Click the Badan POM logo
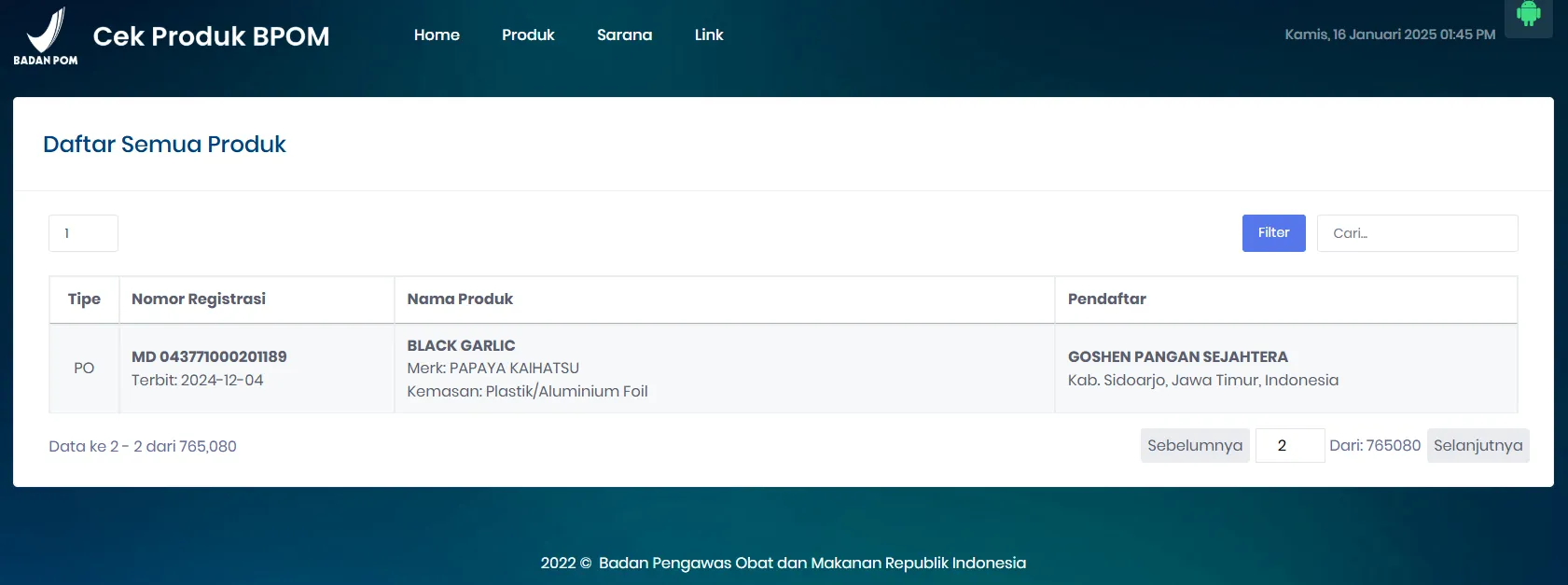This screenshot has width=1568, height=585. (46, 36)
